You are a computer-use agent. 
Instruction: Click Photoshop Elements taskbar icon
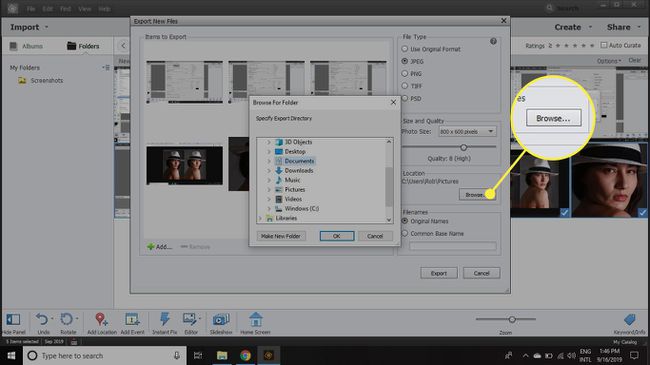tap(269, 355)
